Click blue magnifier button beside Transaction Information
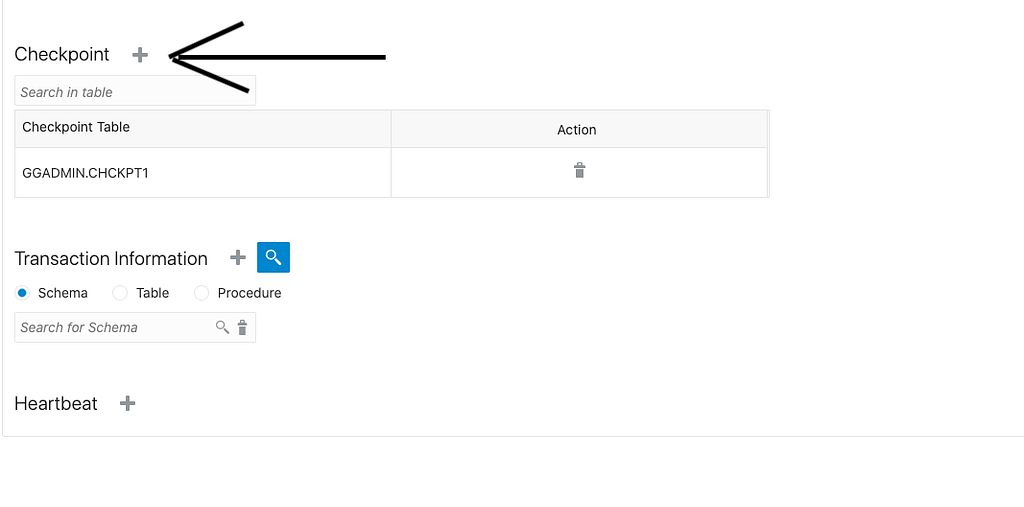Viewport: 1024px width, 507px height. point(274,257)
